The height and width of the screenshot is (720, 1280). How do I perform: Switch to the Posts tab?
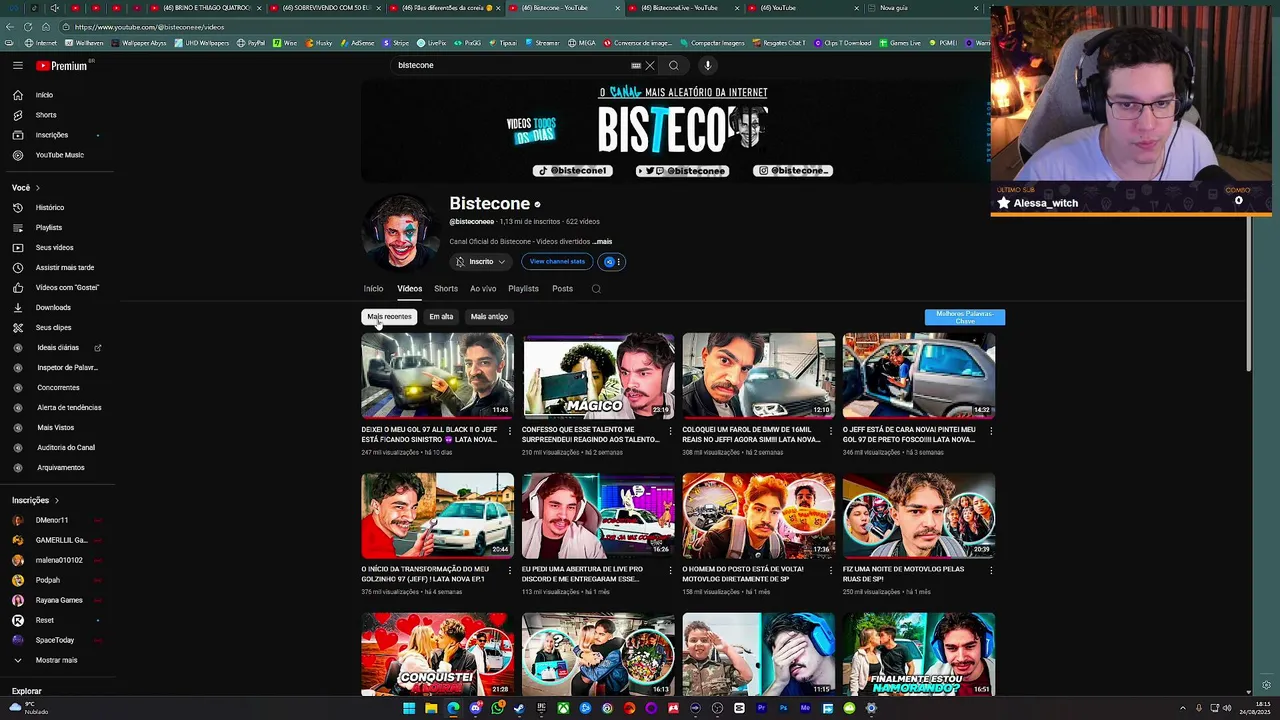pos(563,289)
